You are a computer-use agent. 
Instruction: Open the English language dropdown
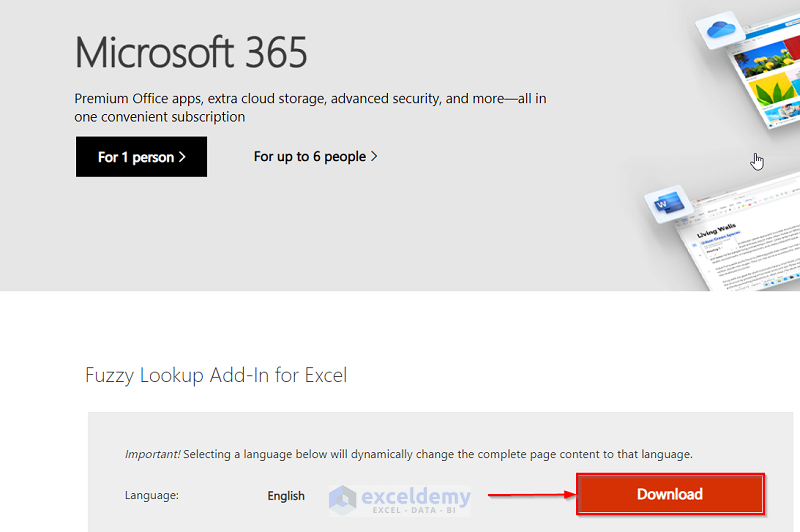click(286, 495)
